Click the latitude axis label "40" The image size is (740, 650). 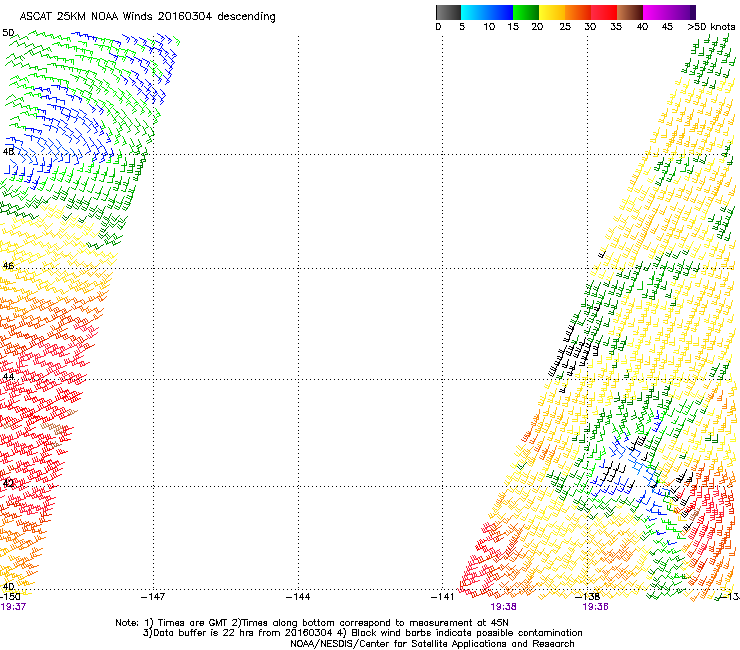click(x=8, y=586)
